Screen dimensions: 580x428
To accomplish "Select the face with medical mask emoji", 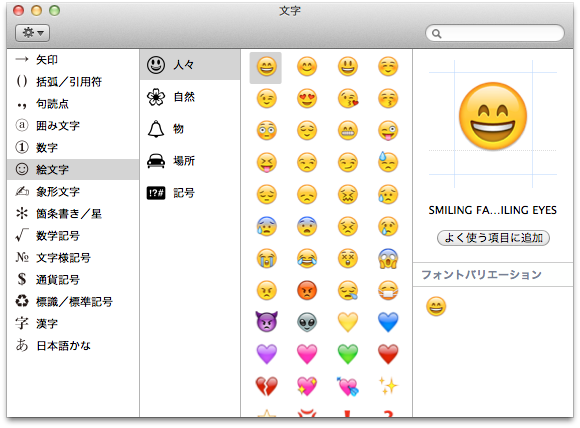I will (388, 290).
